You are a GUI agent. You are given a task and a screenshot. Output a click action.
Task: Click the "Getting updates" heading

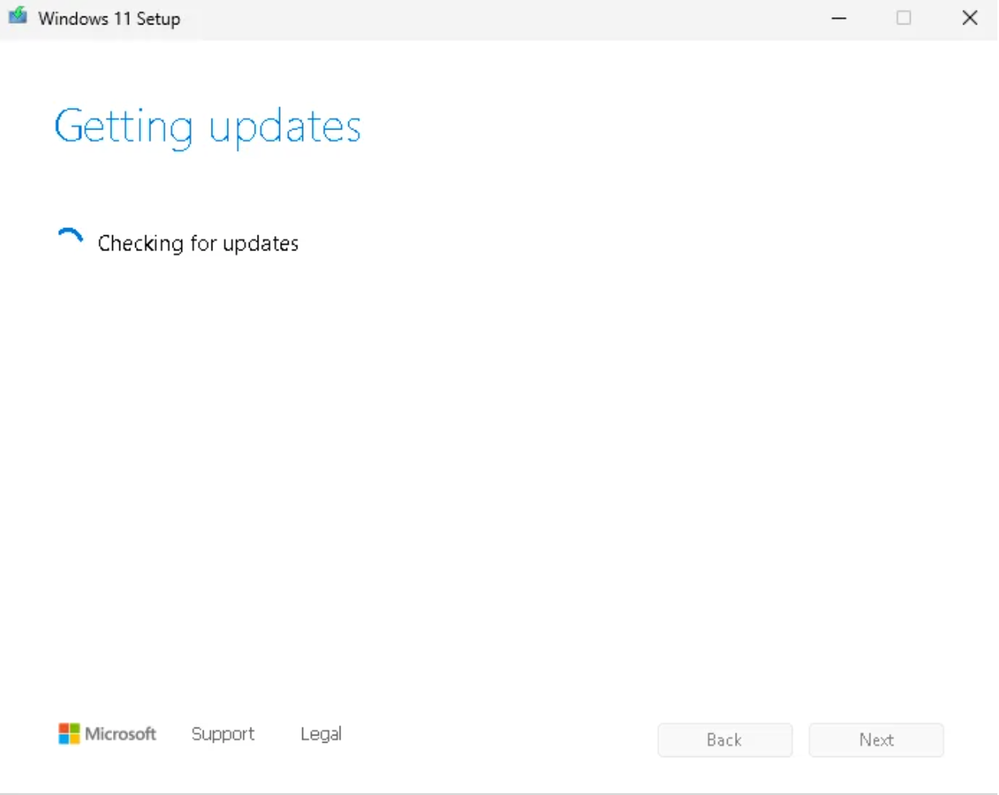click(x=208, y=127)
